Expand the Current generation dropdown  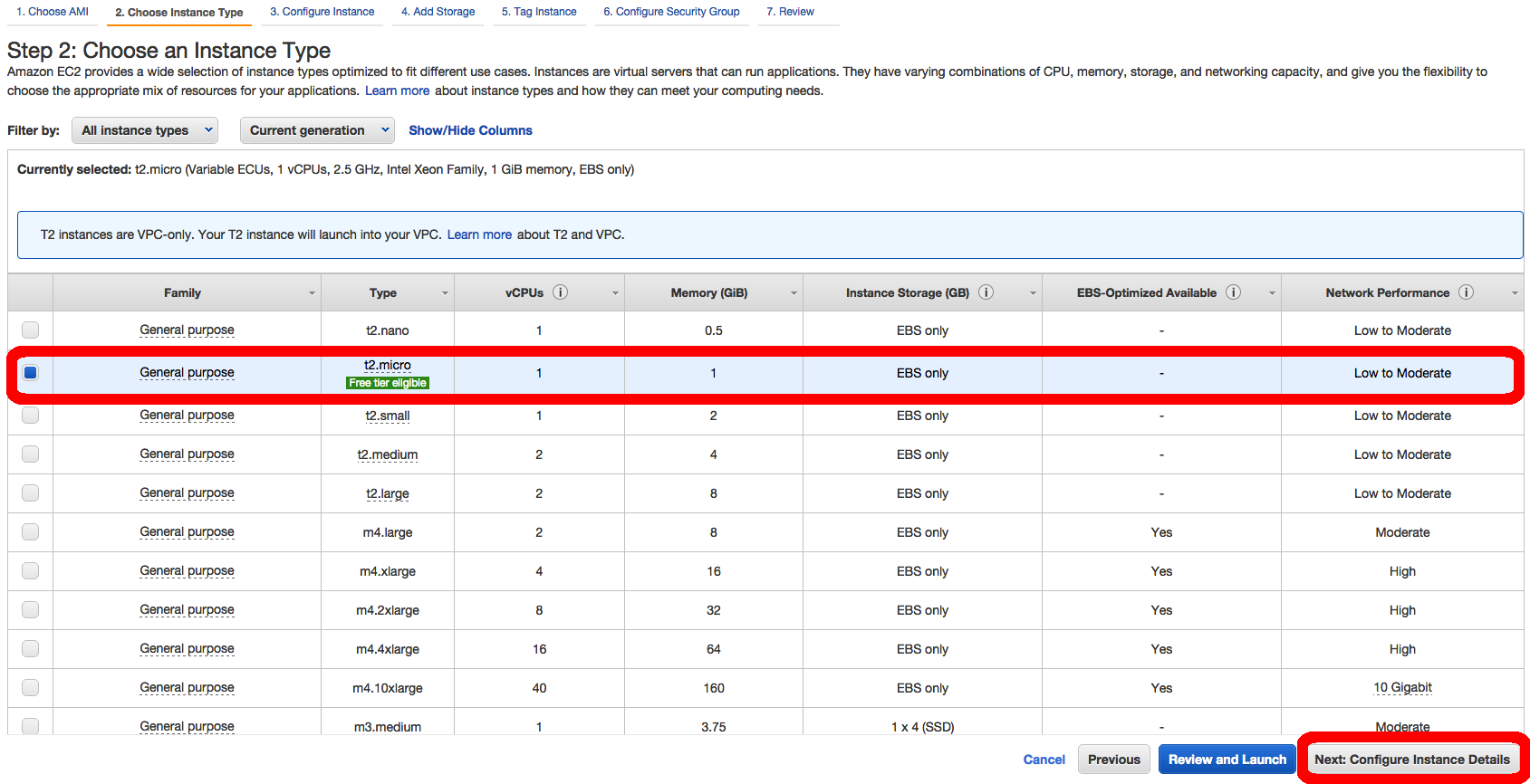317,130
